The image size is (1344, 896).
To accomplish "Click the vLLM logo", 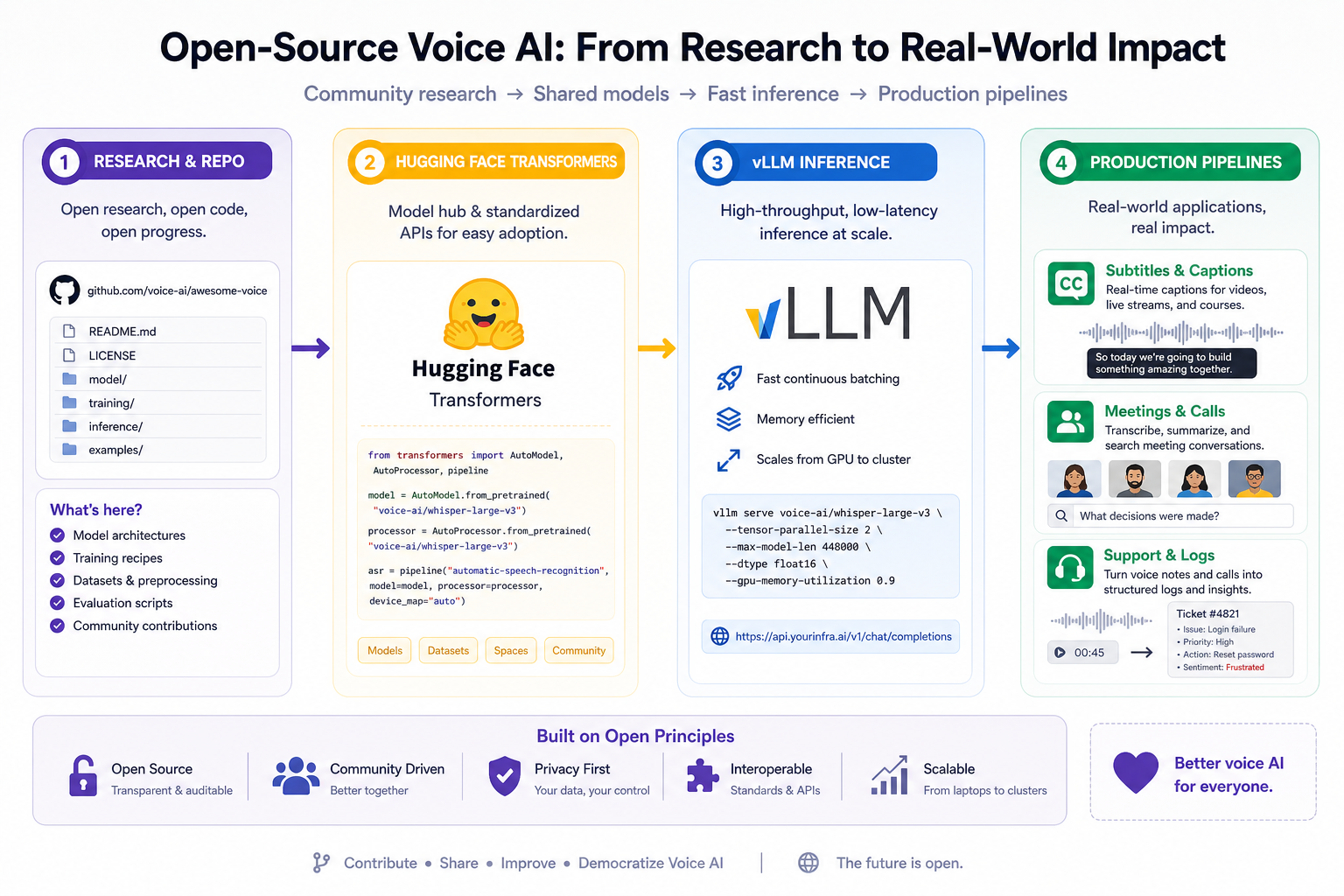I will (828, 312).
